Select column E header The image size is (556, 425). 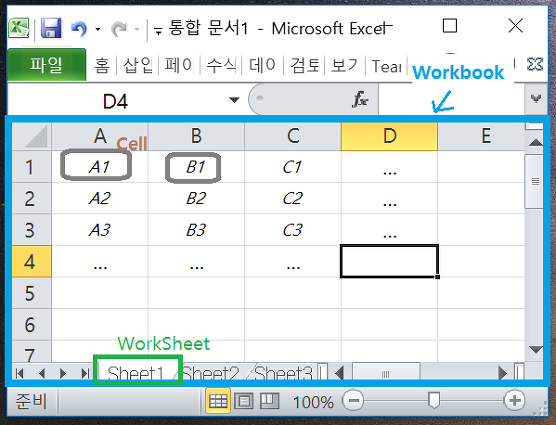[481, 136]
